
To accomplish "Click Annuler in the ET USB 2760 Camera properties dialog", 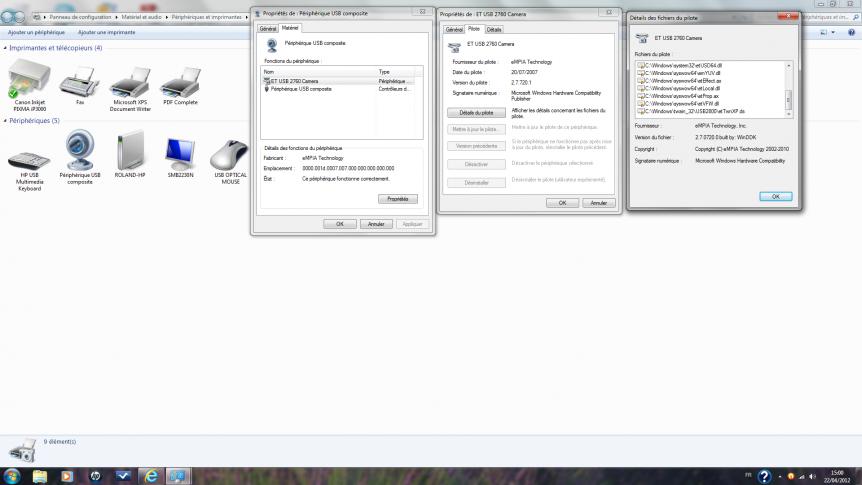I will point(598,203).
